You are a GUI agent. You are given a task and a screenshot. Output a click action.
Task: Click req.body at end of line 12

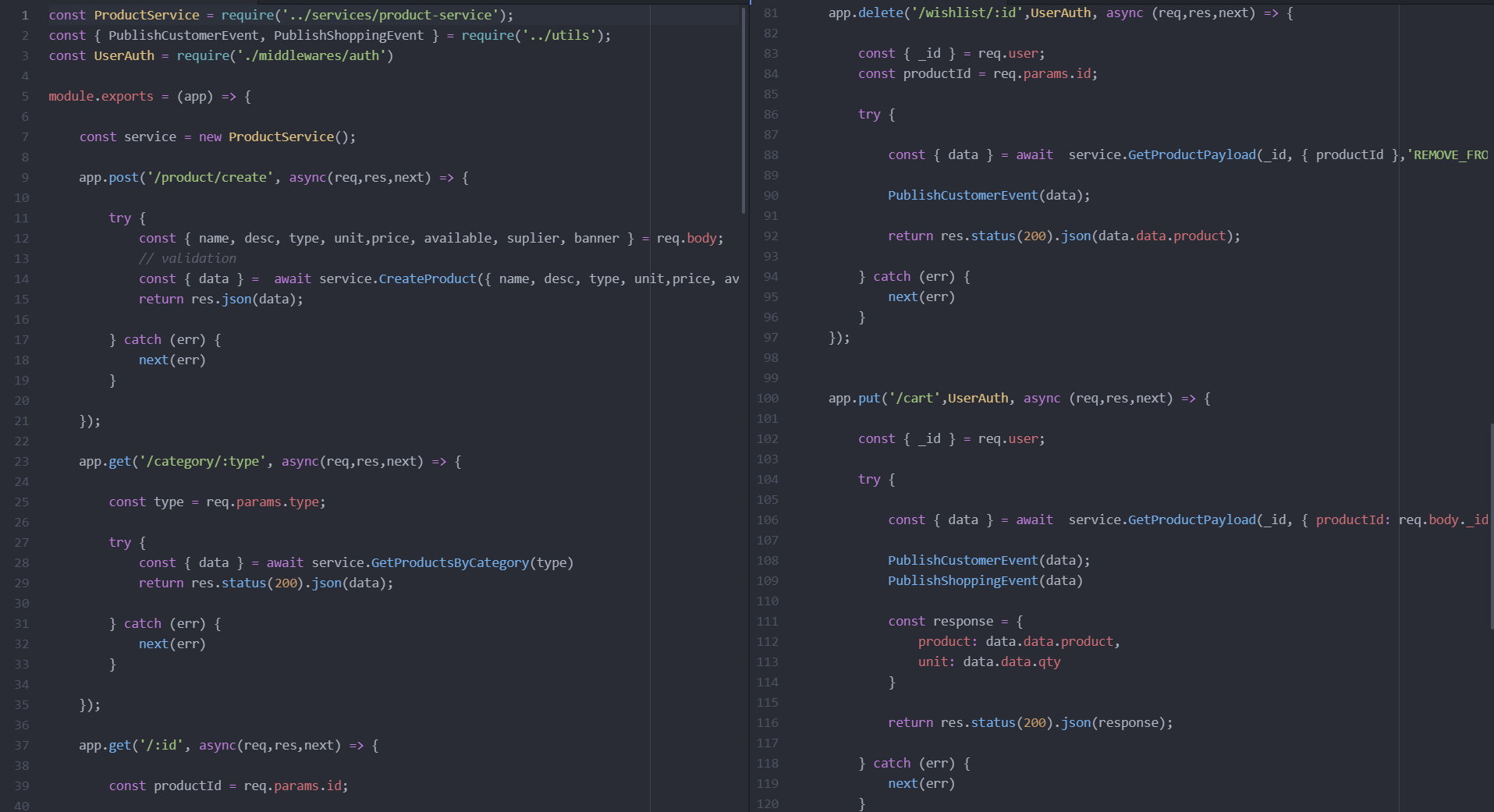click(x=687, y=238)
